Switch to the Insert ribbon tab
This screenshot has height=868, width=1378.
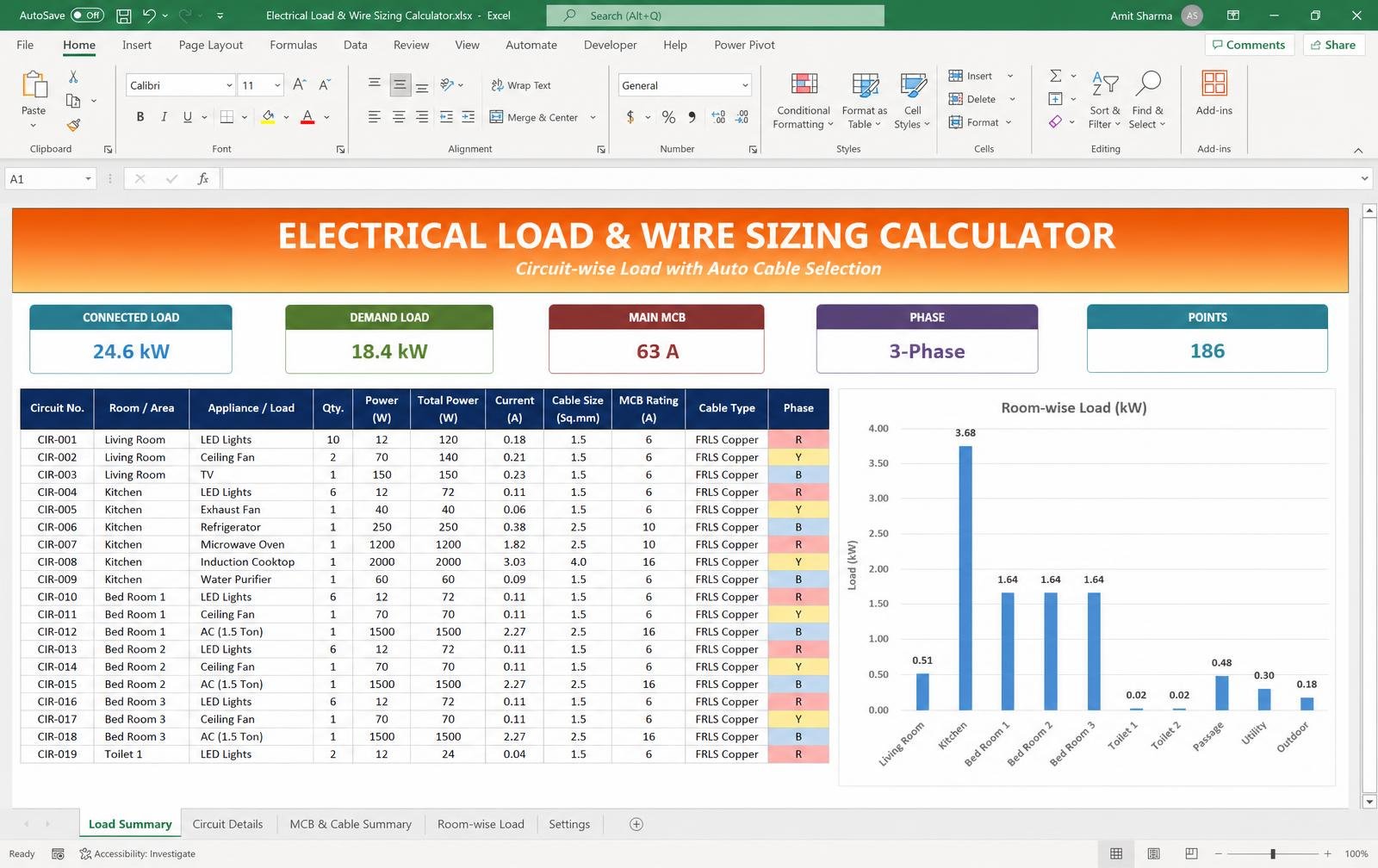[137, 45]
